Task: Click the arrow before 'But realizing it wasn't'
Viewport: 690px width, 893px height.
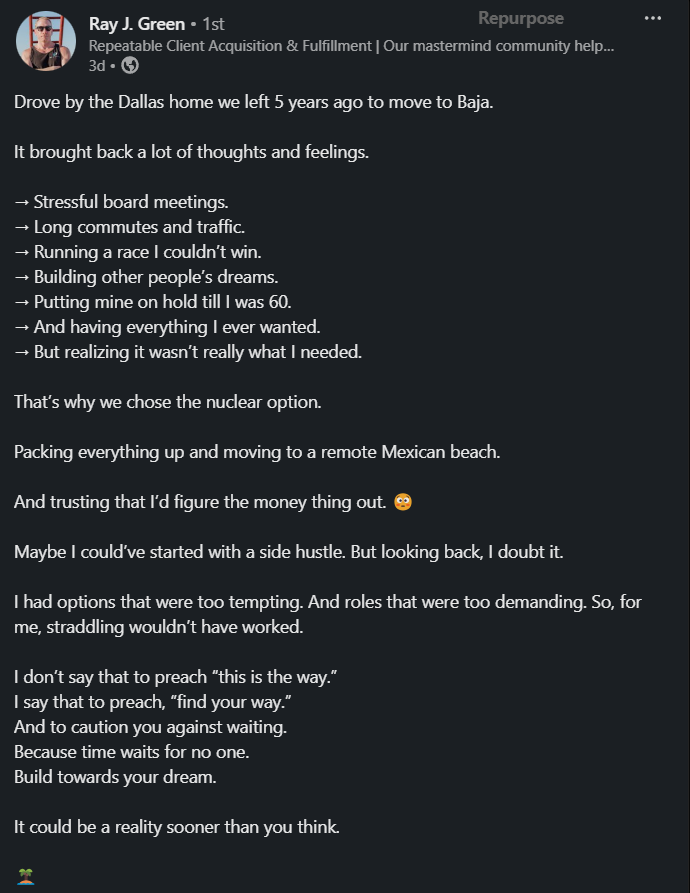Action: tap(22, 353)
